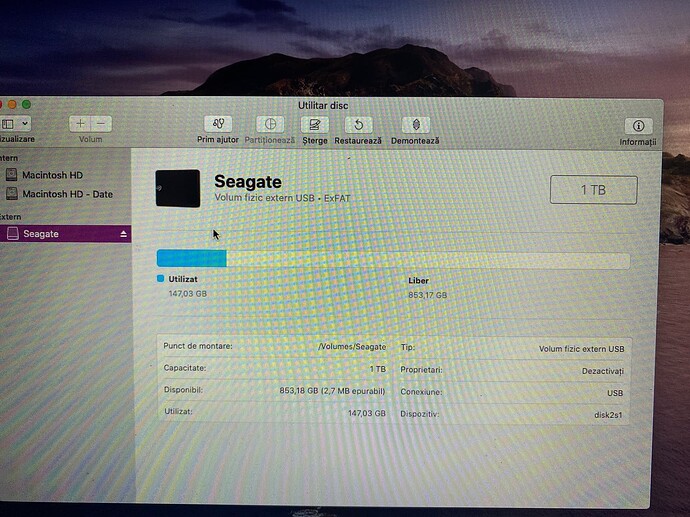Open the Restaurează restore tool
The width and height of the screenshot is (690, 517).
tap(359, 125)
